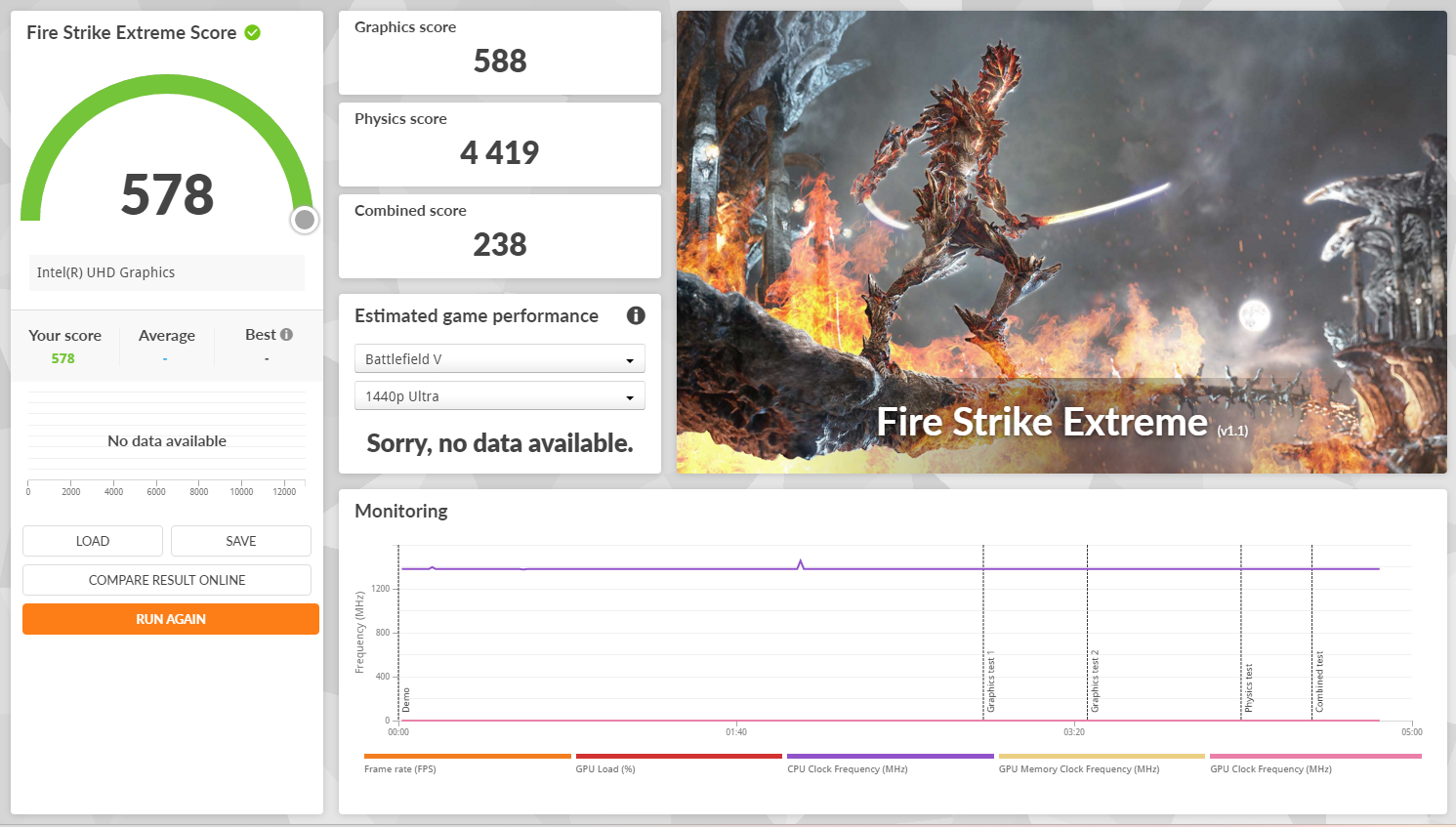The width and height of the screenshot is (1456, 827).
Task: Click the Your score label
Action: tap(64, 336)
